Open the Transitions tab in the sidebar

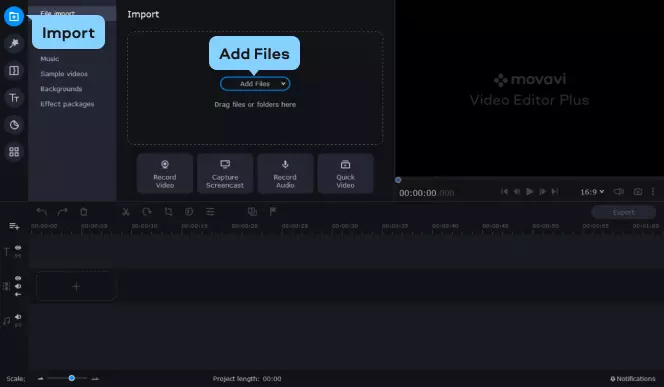[x=14, y=70]
